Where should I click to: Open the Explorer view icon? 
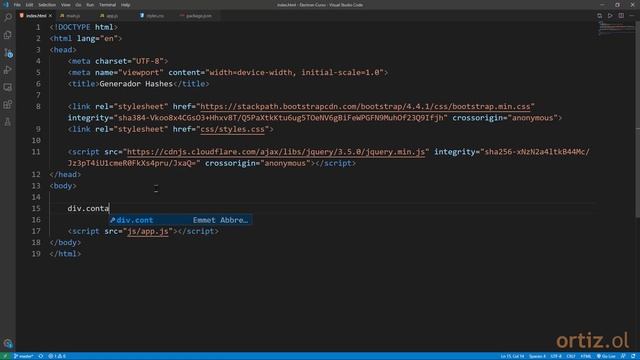coord(8,35)
